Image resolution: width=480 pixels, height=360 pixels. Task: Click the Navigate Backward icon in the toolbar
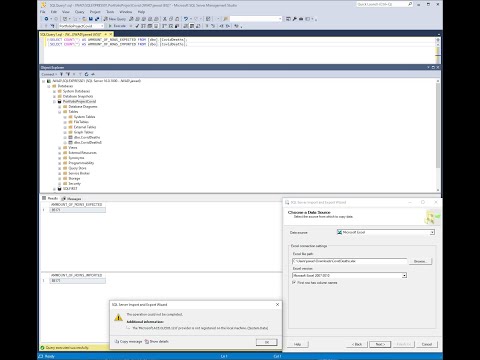[46, 19]
